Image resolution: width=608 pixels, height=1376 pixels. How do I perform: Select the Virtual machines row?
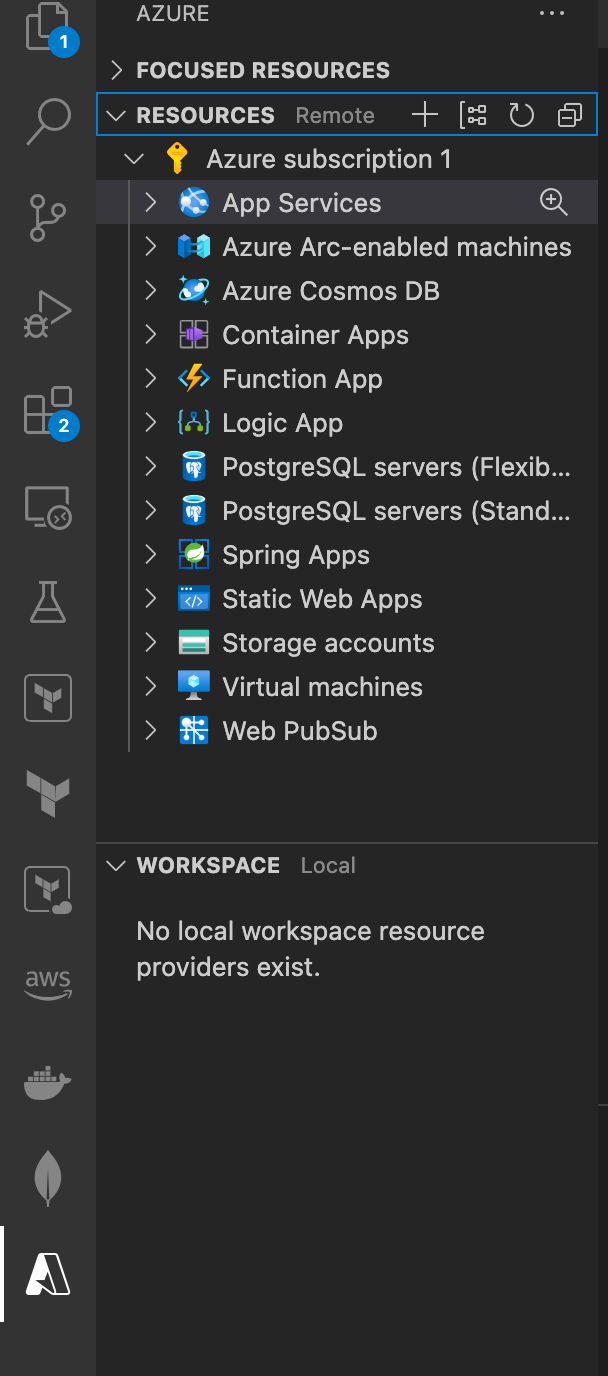[x=347, y=687]
